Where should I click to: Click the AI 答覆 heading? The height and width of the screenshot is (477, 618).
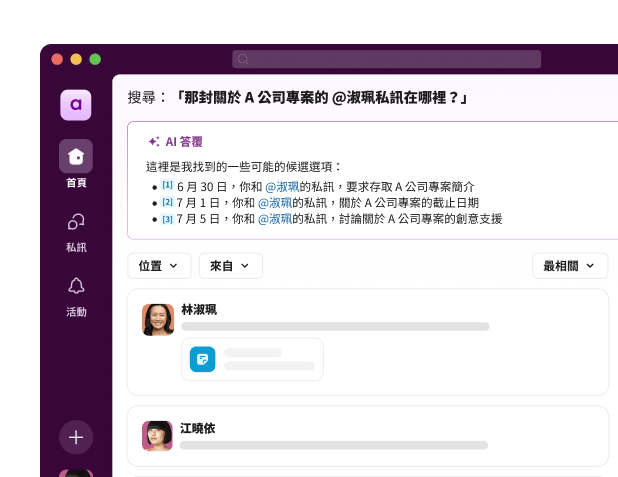point(184,142)
